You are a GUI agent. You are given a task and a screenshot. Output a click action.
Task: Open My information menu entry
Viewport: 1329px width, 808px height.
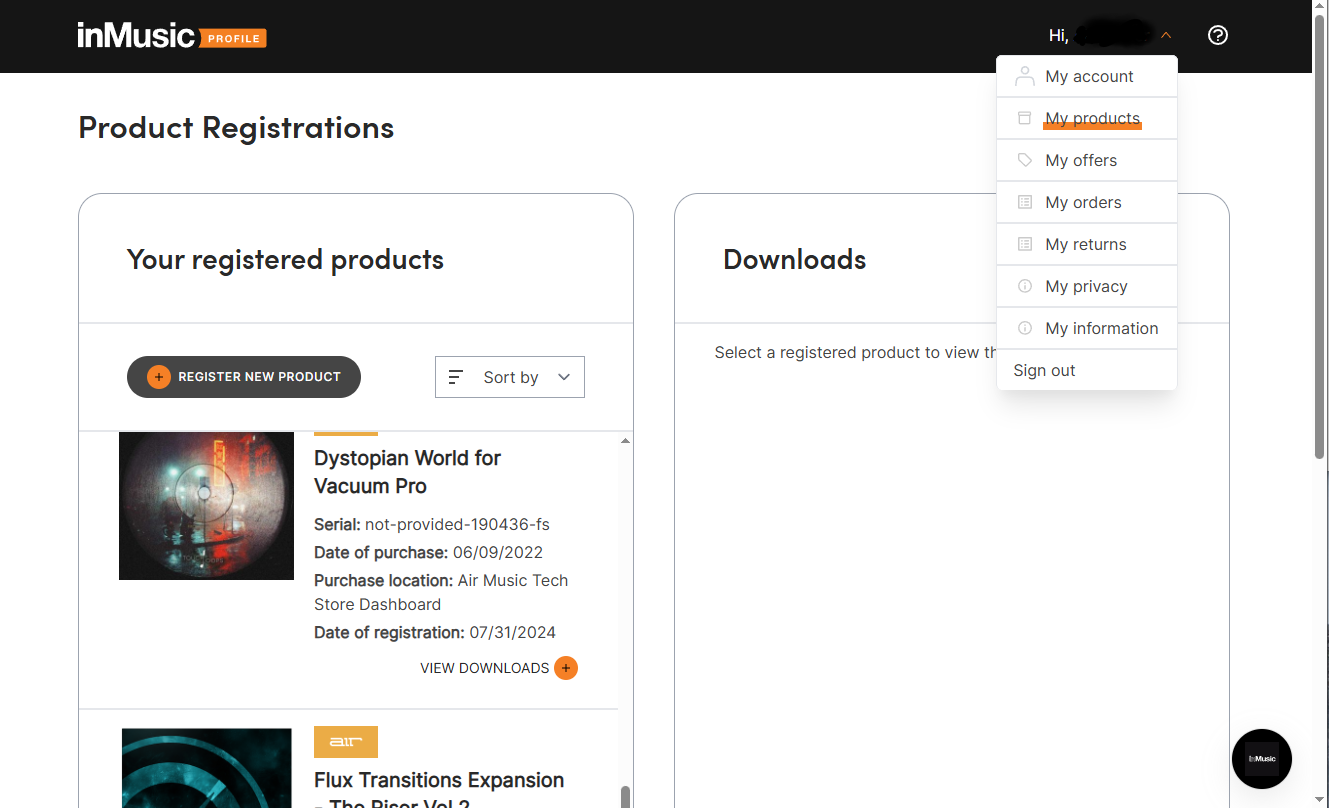pyautogui.click(x=1101, y=328)
